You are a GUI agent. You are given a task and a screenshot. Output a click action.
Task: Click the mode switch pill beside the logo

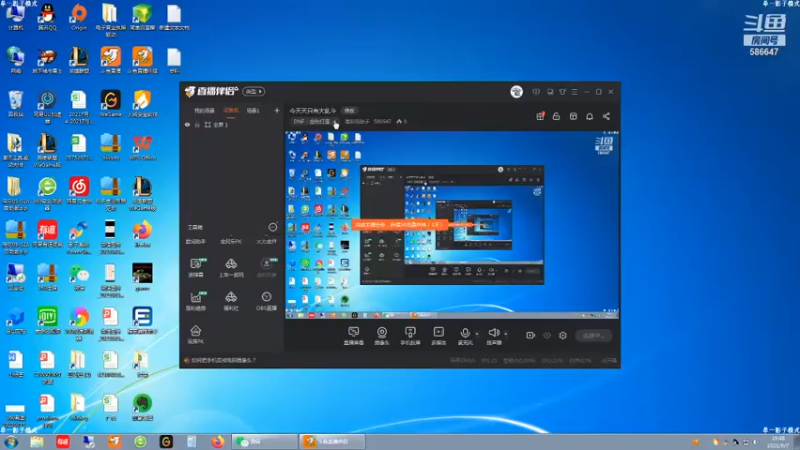click(254, 91)
